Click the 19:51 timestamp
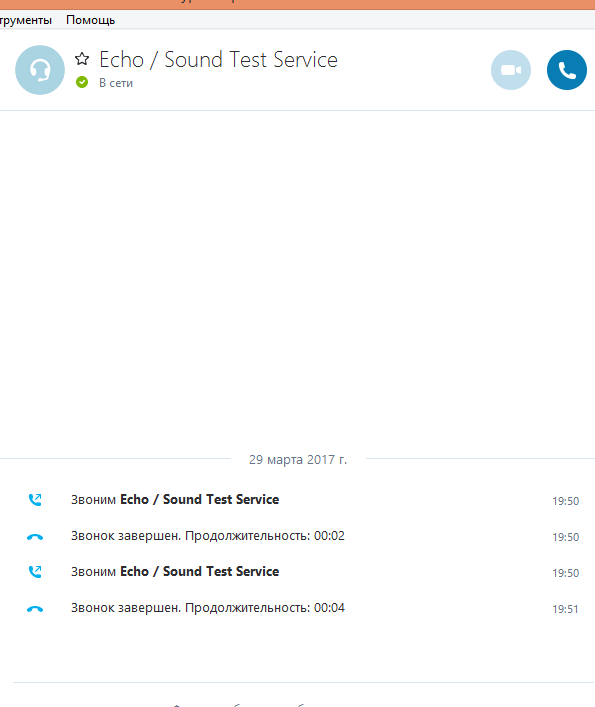Viewport: 595px width, 707px height. pyautogui.click(x=565, y=609)
